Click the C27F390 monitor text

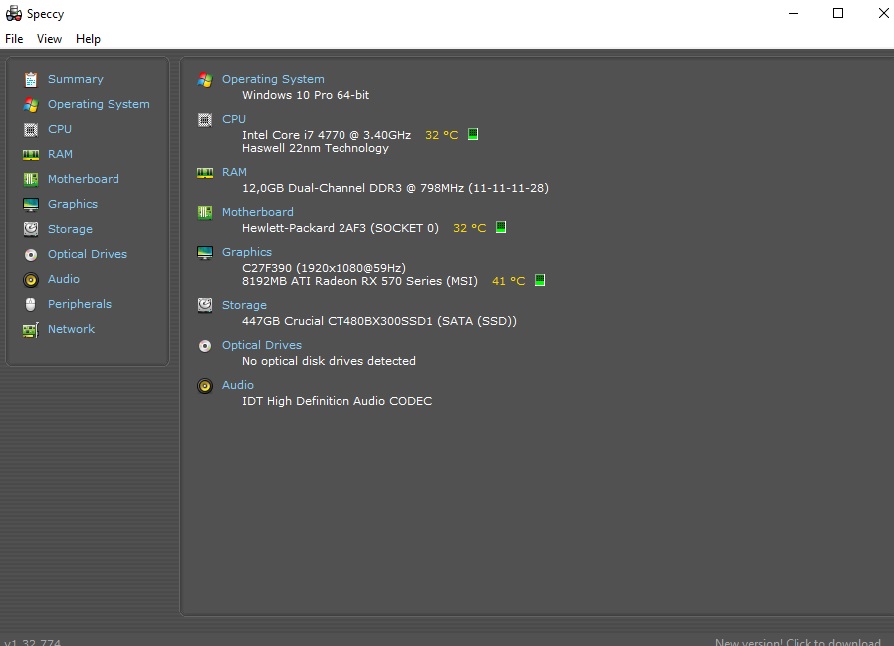click(324, 268)
